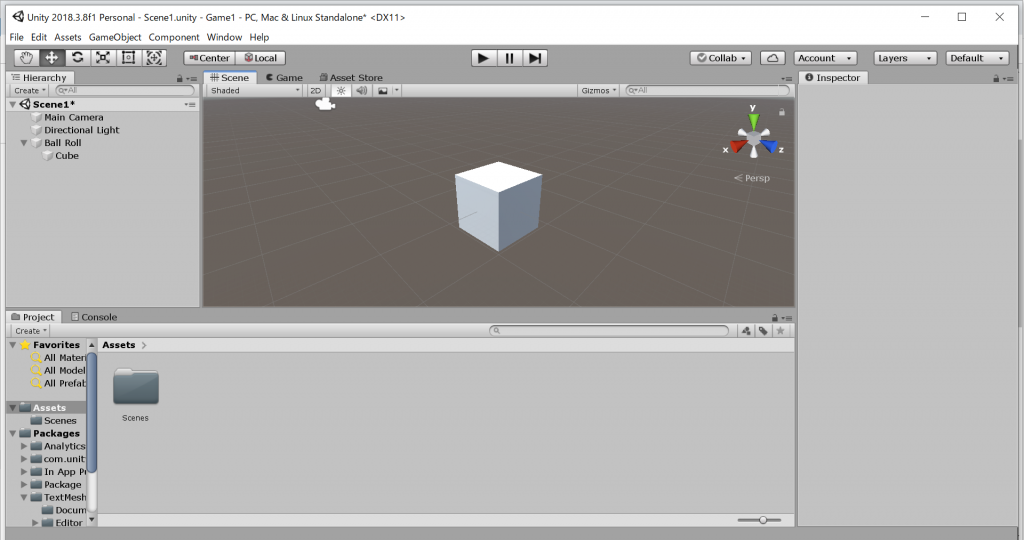Click the Hierarchy search field

click(x=125, y=91)
